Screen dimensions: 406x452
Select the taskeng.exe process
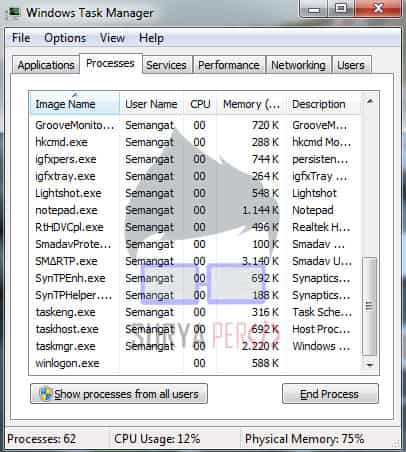[194, 312]
